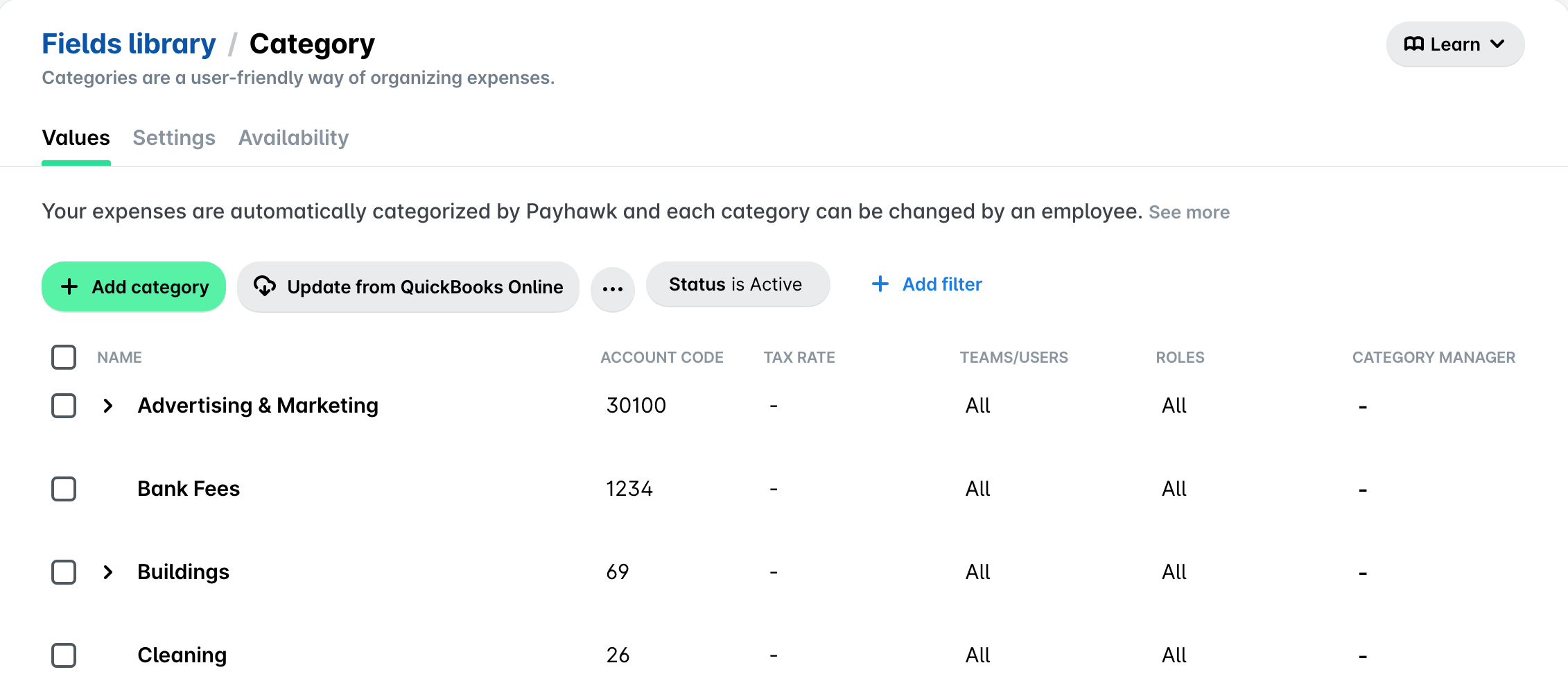
Task: Check the Bank Fees row checkbox
Action: (64, 489)
